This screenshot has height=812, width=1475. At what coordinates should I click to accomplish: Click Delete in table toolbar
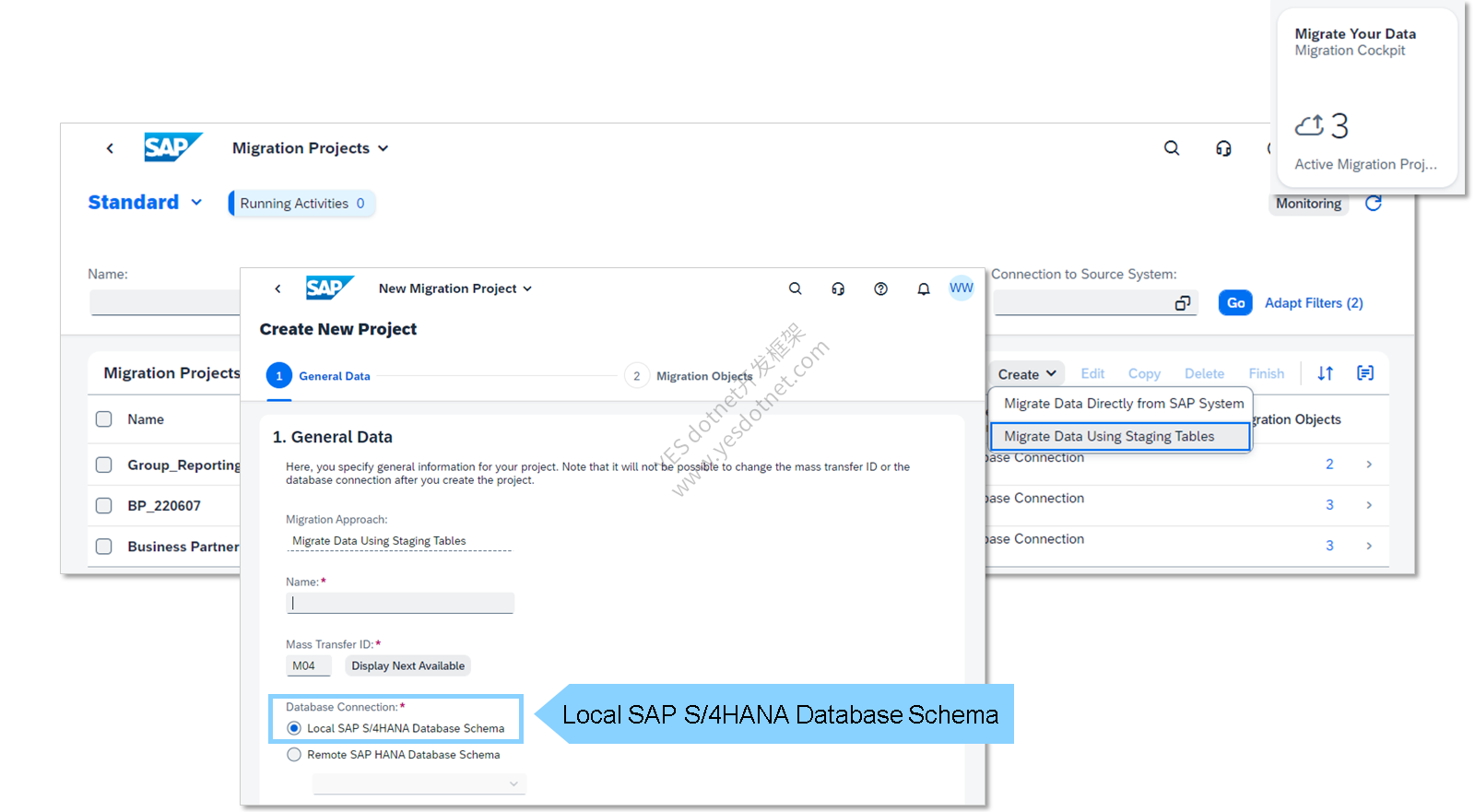[x=1204, y=373]
